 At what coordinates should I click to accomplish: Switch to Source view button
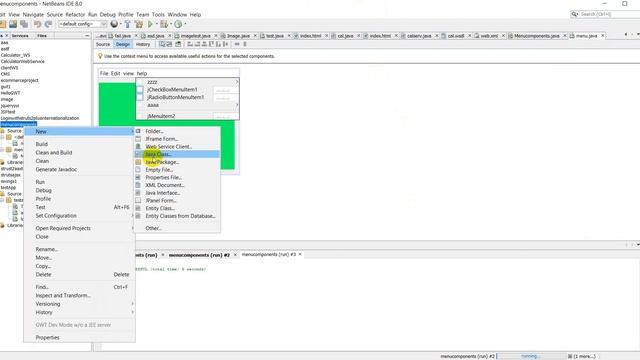click(103, 44)
